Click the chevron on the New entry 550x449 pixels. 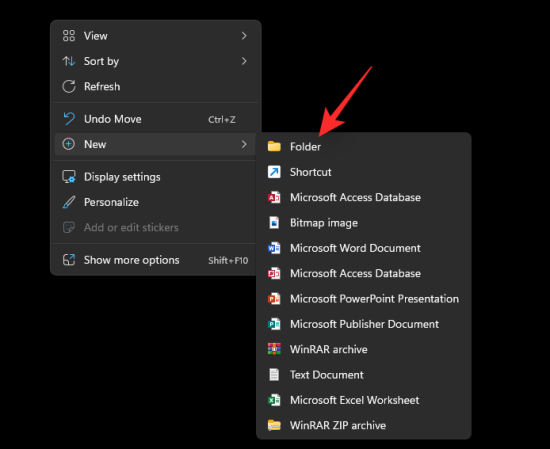click(244, 144)
